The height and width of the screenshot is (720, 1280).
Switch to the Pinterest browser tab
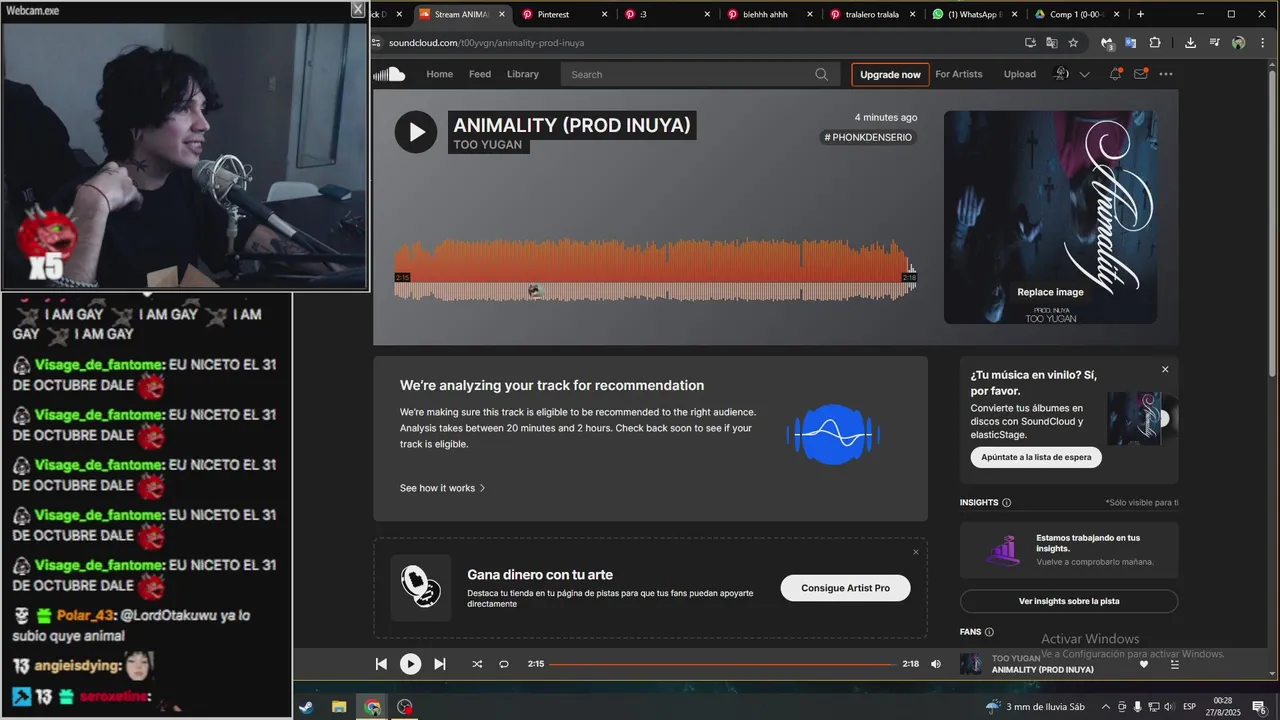tap(563, 14)
